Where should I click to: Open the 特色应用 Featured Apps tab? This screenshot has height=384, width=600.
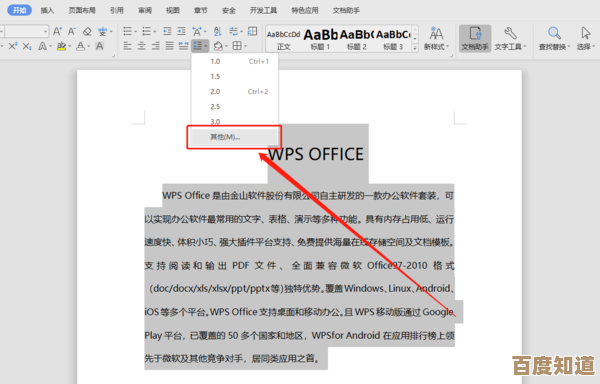click(x=305, y=10)
